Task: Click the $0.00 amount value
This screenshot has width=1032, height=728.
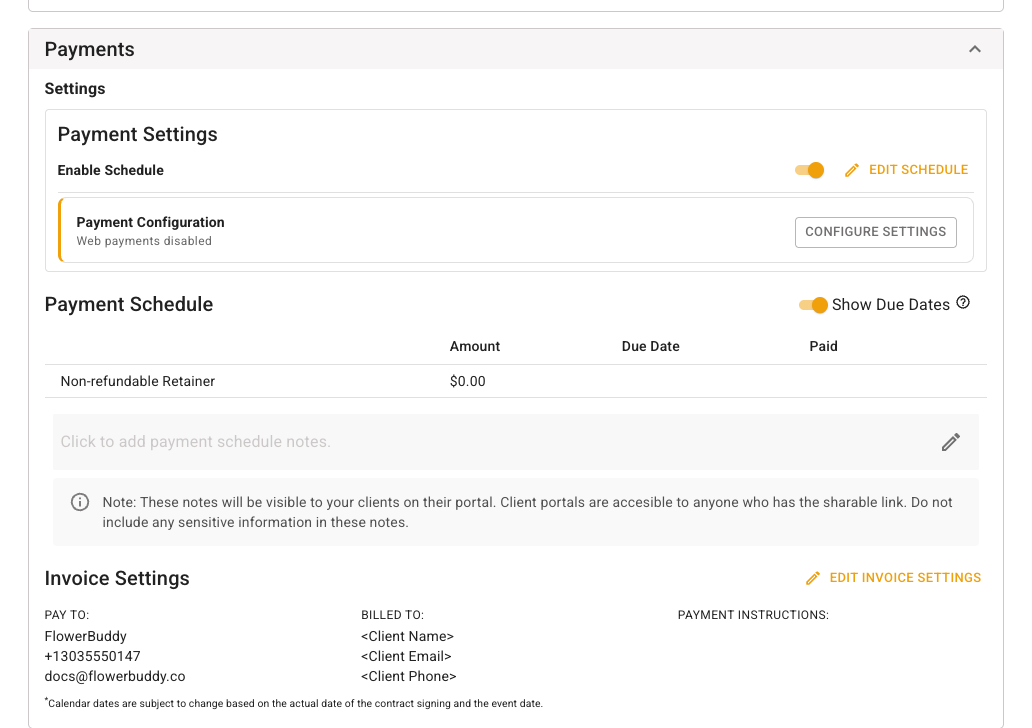Action: click(x=467, y=382)
